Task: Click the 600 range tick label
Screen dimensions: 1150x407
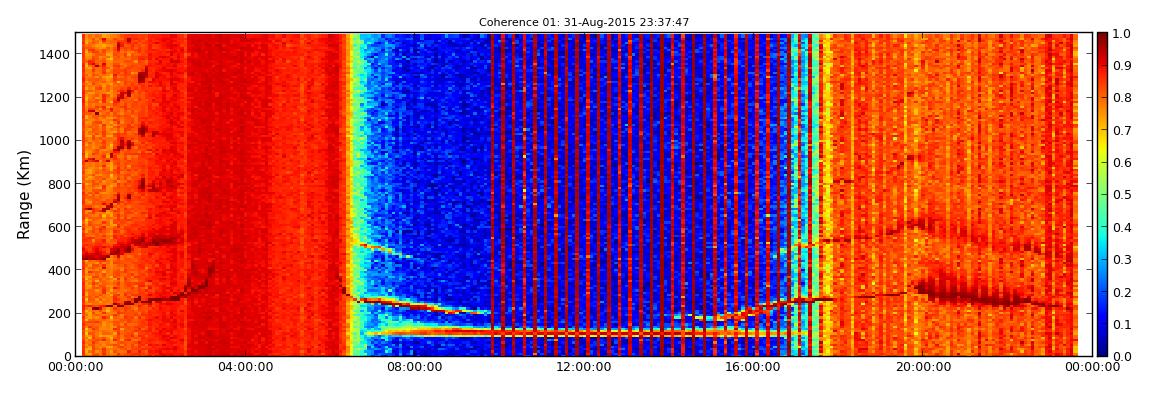Action: (59, 227)
